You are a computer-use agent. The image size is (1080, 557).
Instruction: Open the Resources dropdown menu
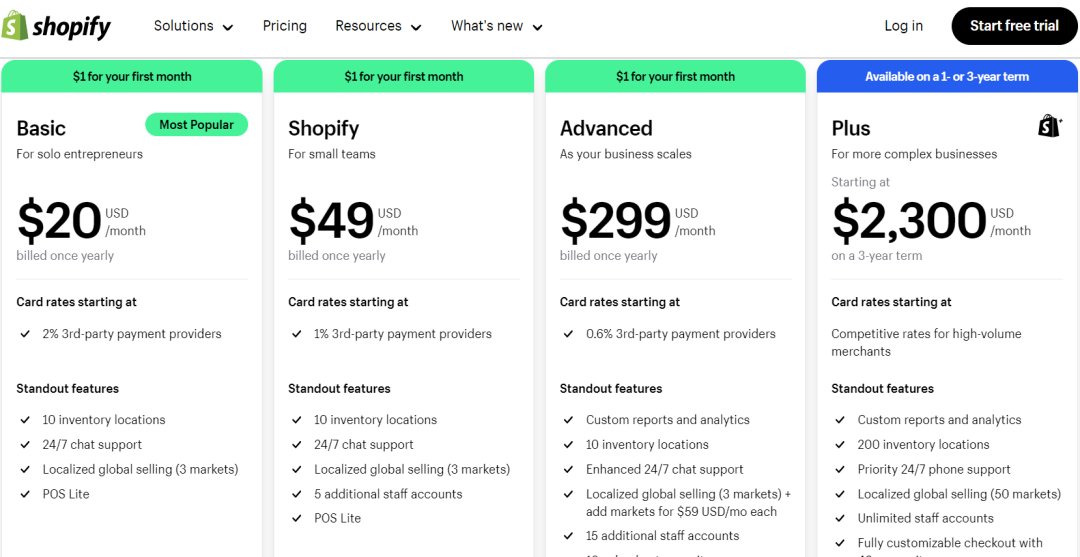(x=378, y=26)
